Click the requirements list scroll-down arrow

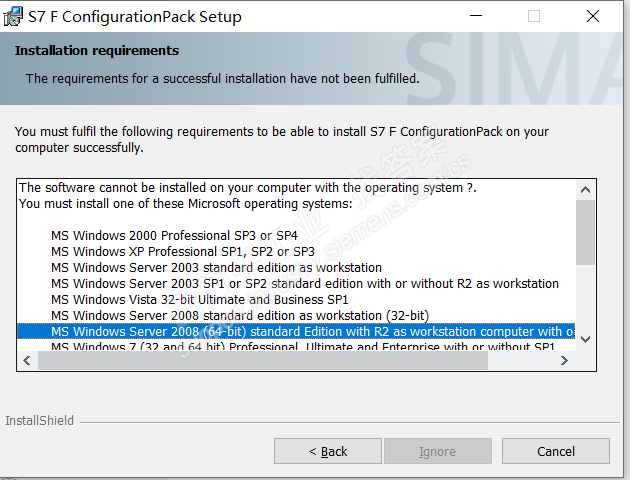coord(585,339)
